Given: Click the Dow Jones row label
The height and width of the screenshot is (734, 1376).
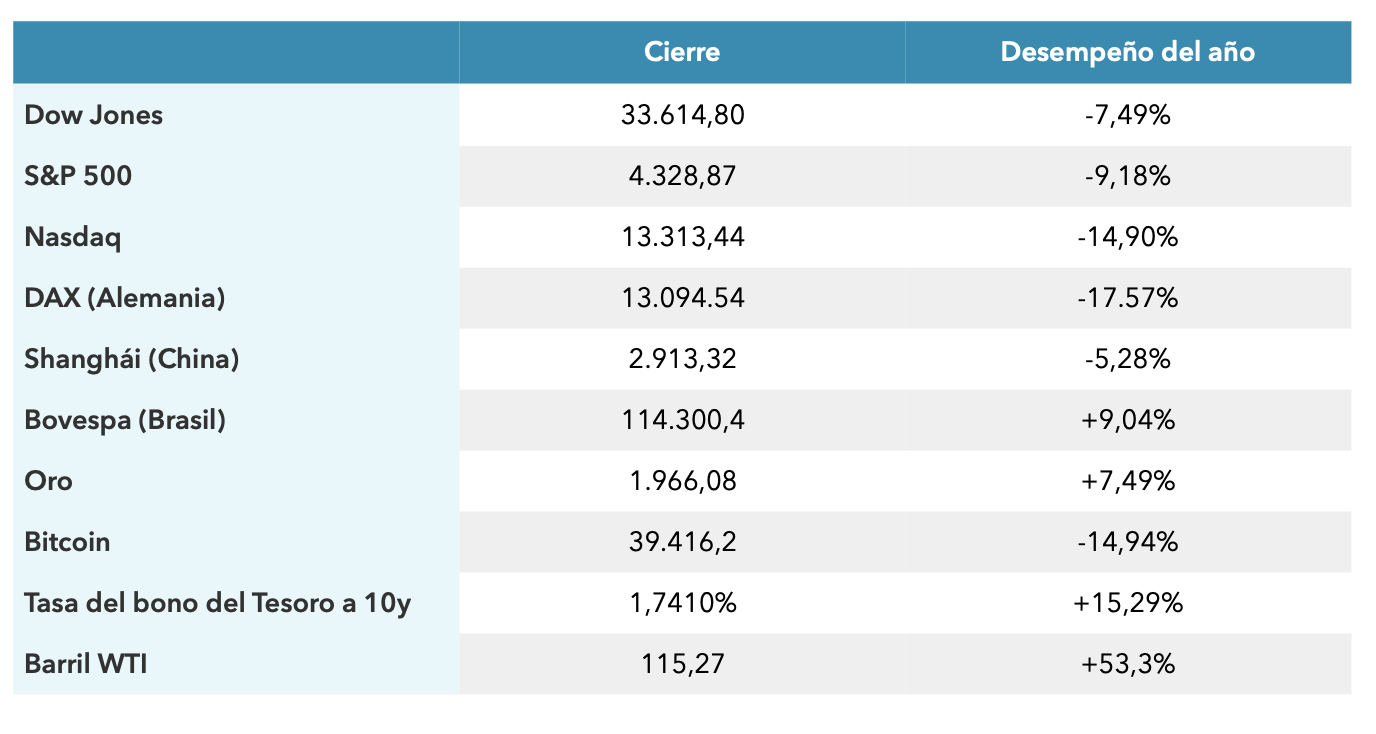Looking at the screenshot, I should (x=93, y=115).
